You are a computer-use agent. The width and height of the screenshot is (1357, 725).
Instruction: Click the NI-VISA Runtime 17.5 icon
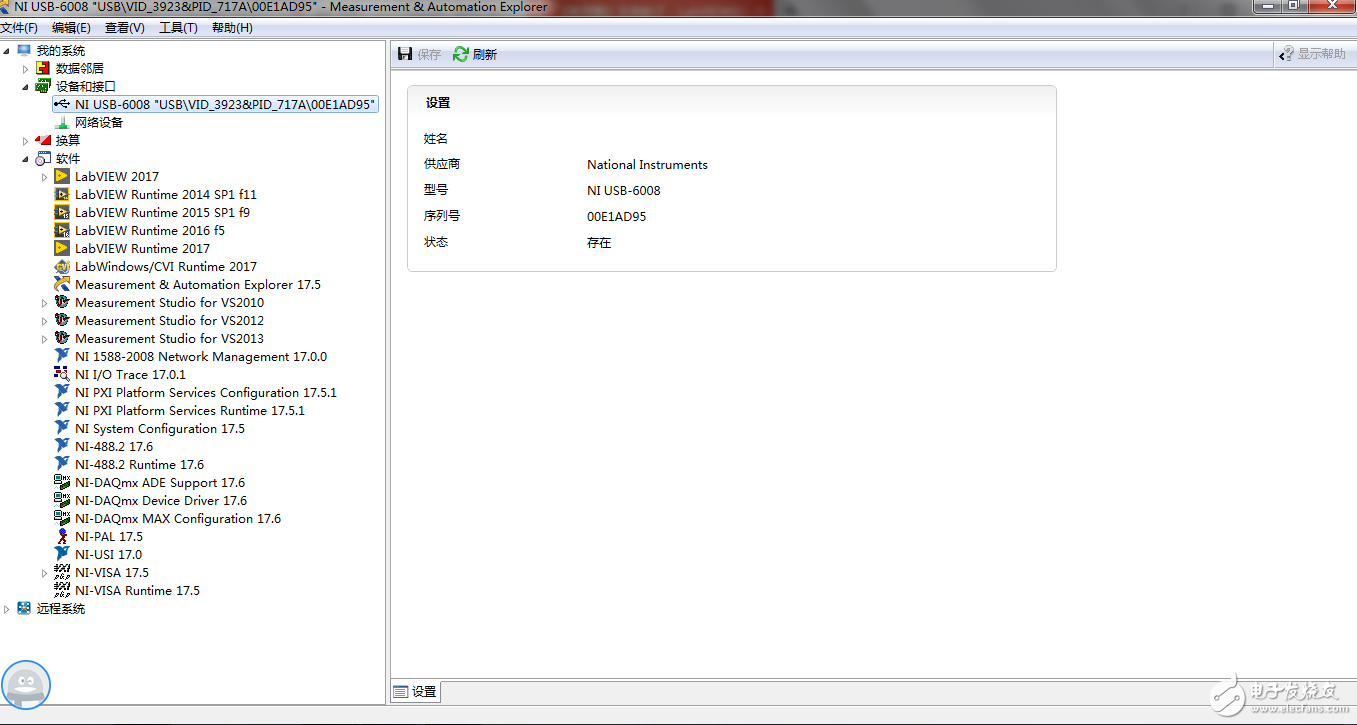(x=62, y=591)
